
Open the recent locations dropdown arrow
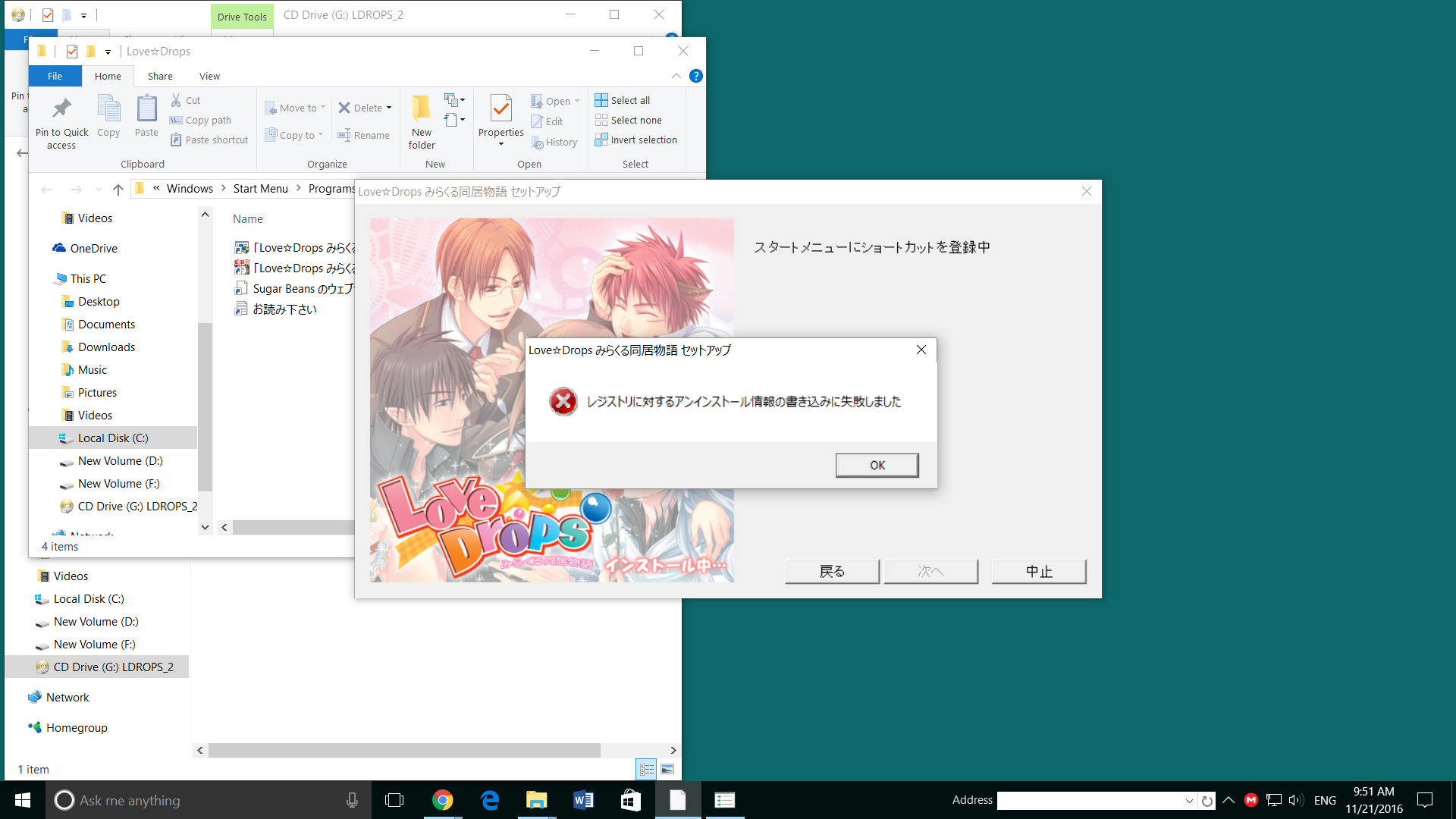coord(99,189)
